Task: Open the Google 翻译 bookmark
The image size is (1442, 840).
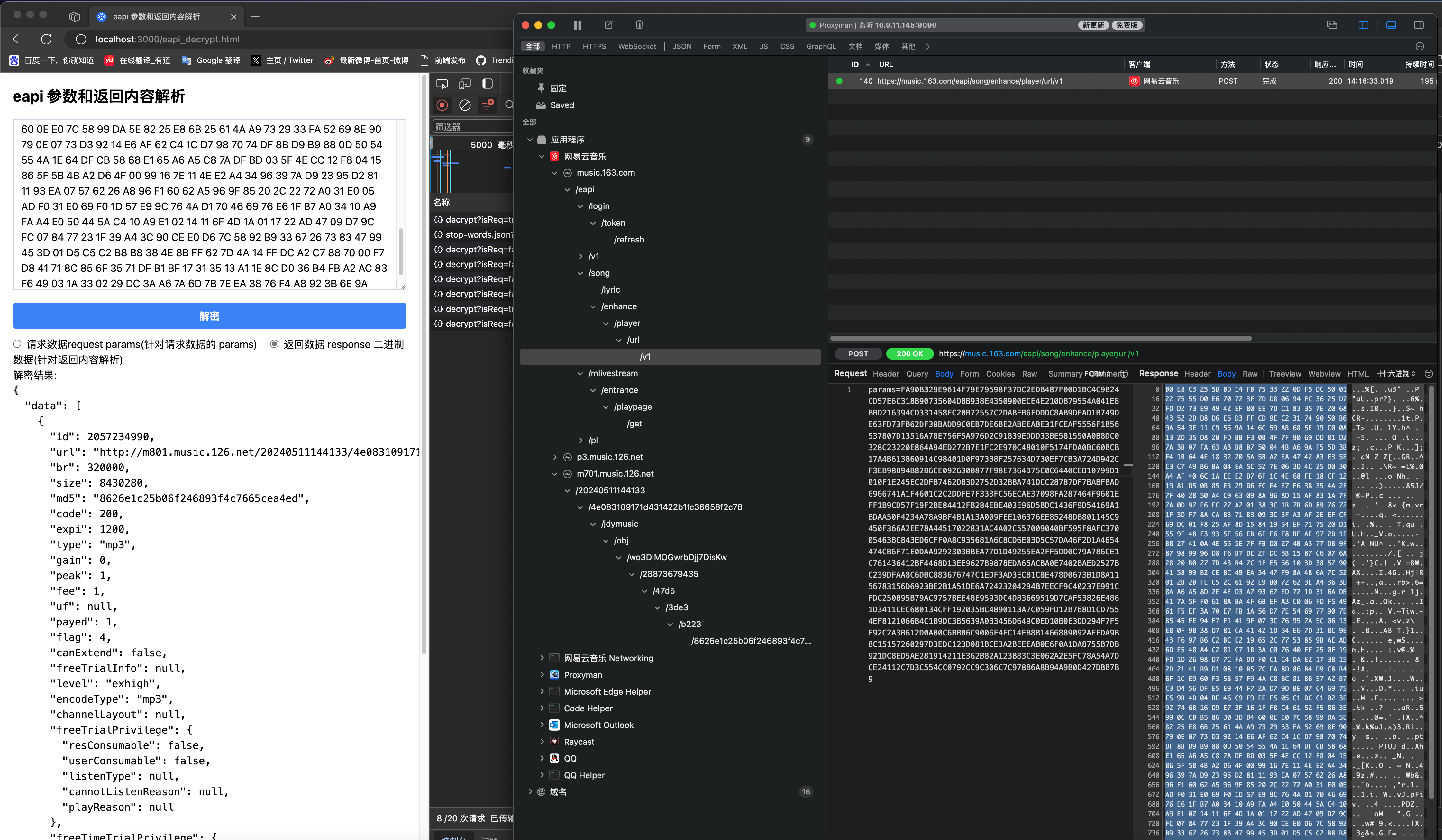Action: coord(212,60)
